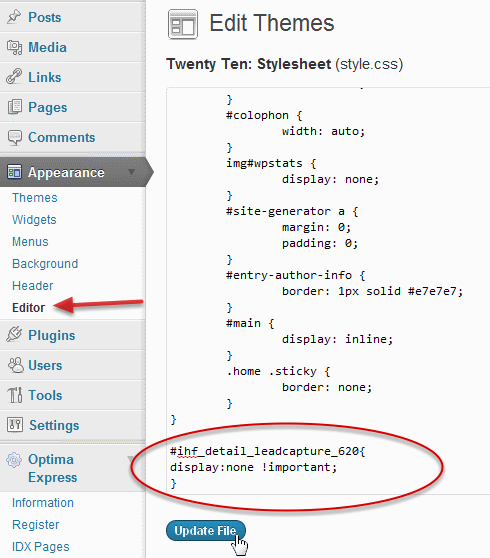Viewport: 490px width, 558px height.
Task: Click the Plugins plug icon
Action: tap(14, 335)
